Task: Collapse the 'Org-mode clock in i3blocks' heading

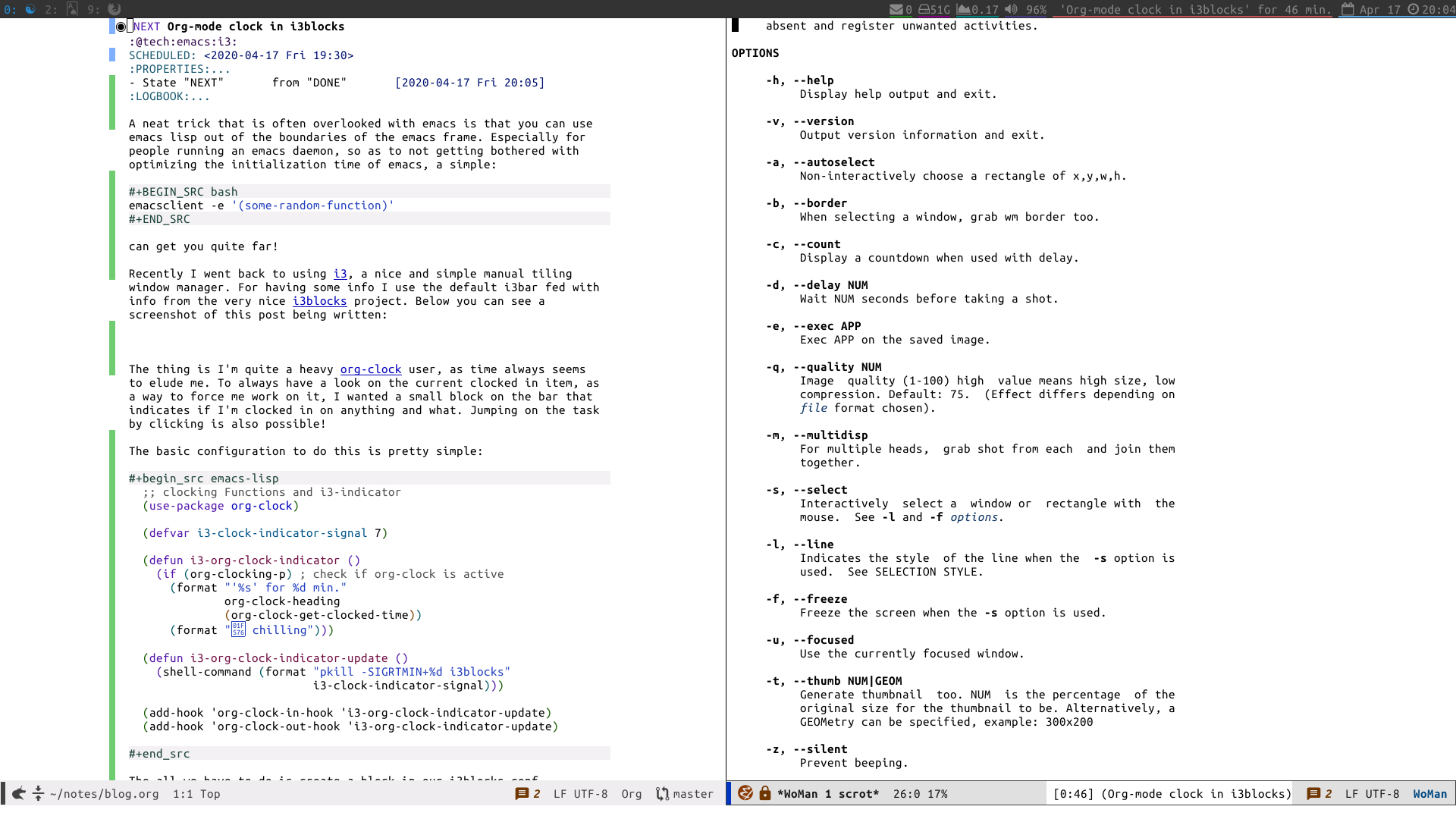Action: click(256, 27)
